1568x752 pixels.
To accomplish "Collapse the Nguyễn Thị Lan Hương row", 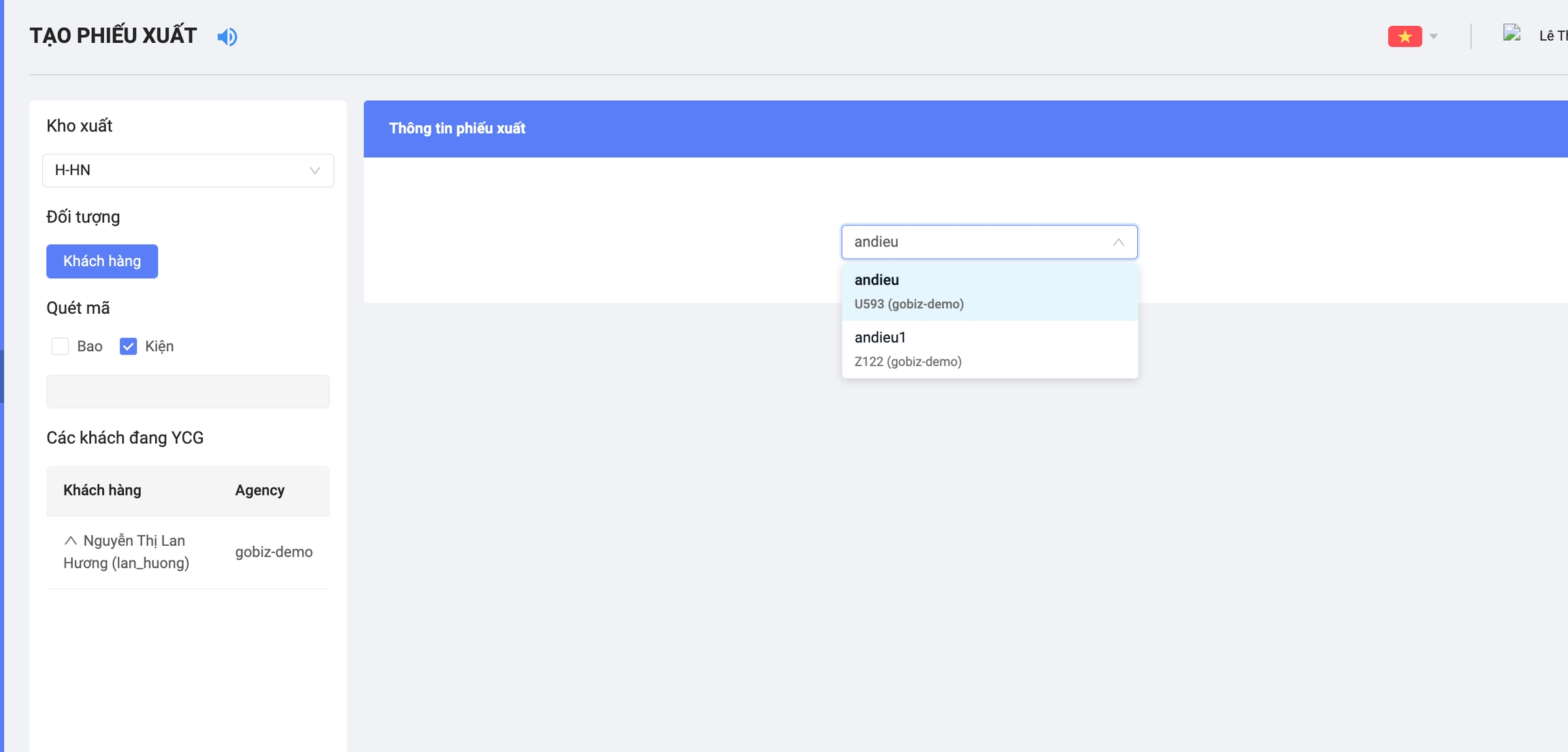I will click(x=70, y=540).
